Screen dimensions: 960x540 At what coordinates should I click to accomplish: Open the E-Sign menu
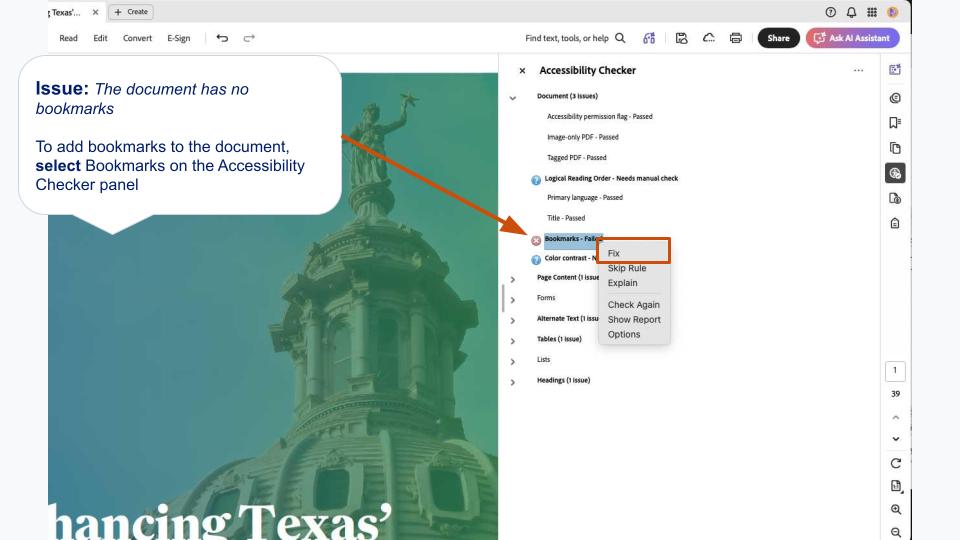tap(179, 38)
